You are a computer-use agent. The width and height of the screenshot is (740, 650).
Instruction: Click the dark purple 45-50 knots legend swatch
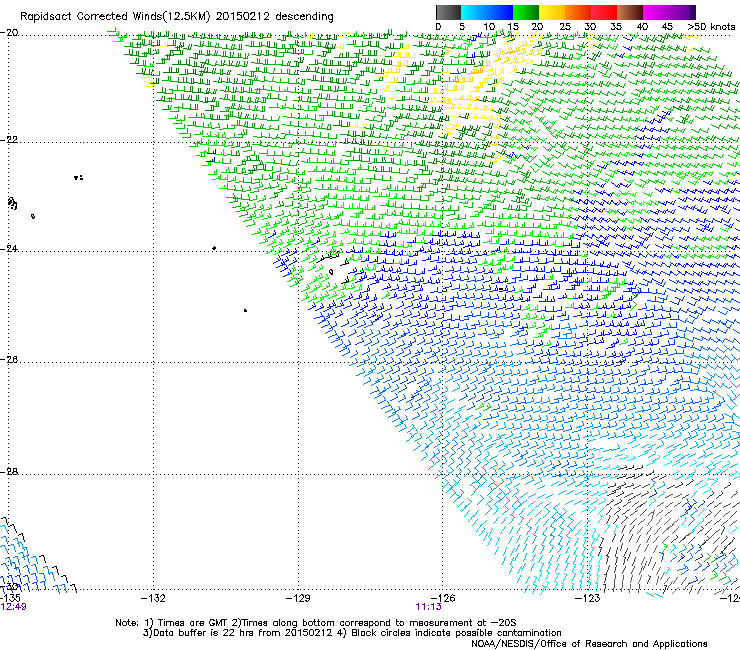682,12
